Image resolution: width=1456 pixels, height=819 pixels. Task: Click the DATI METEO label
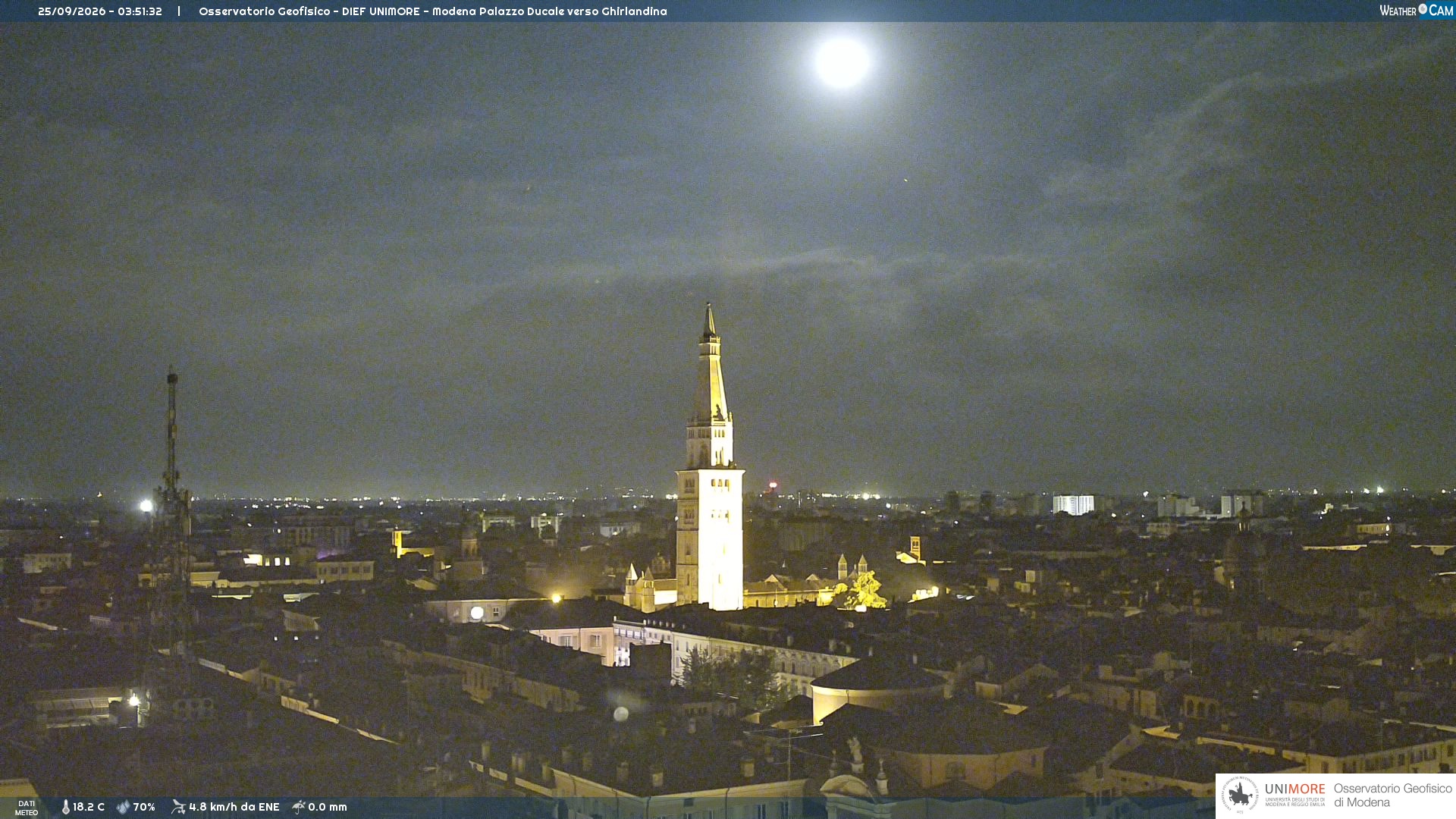coord(27,808)
